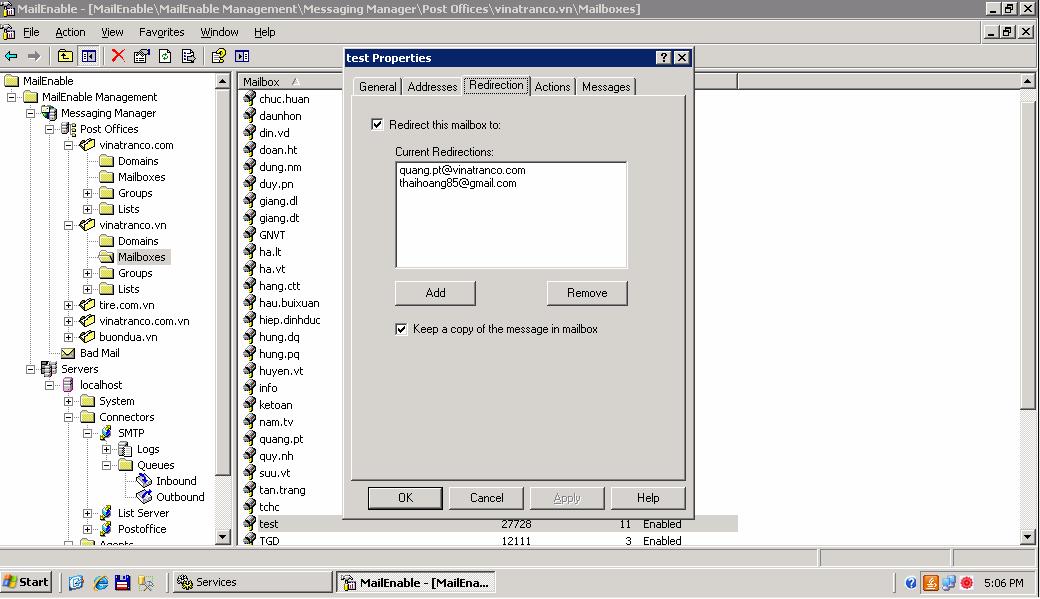Toggle the Show/Hide Action Pane icon
1040x599 pixels.
[x=242, y=56]
